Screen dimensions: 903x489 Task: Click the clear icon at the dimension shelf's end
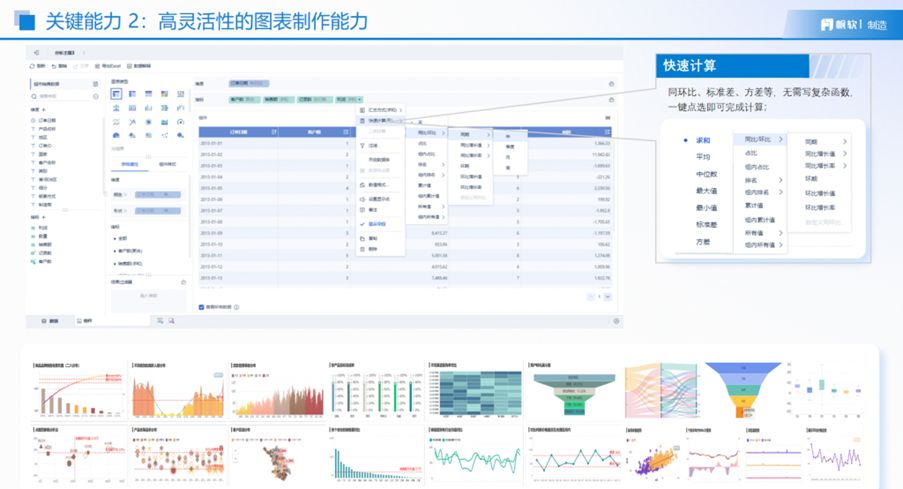(611, 84)
